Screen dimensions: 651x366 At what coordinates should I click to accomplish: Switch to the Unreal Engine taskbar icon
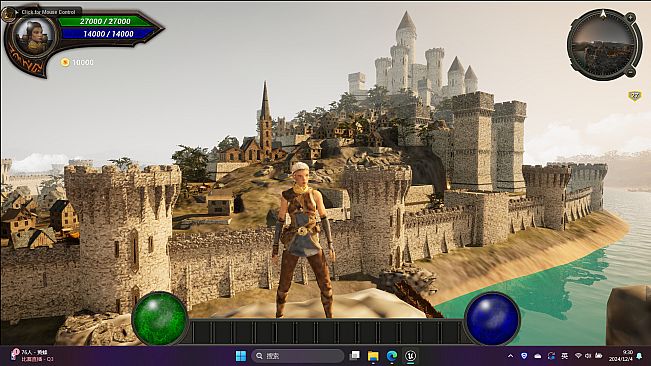[x=410, y=356]
